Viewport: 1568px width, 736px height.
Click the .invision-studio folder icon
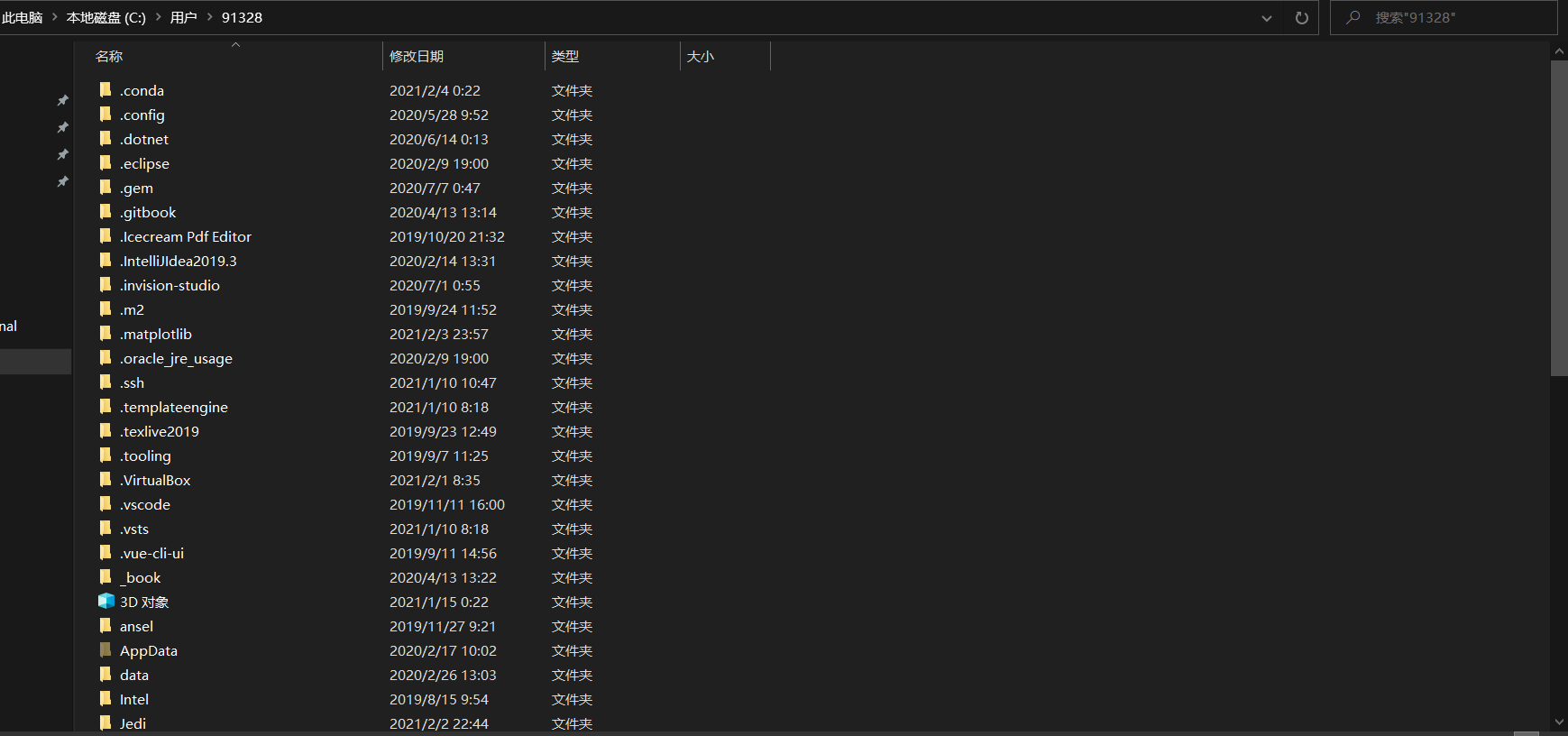[105, 284]
